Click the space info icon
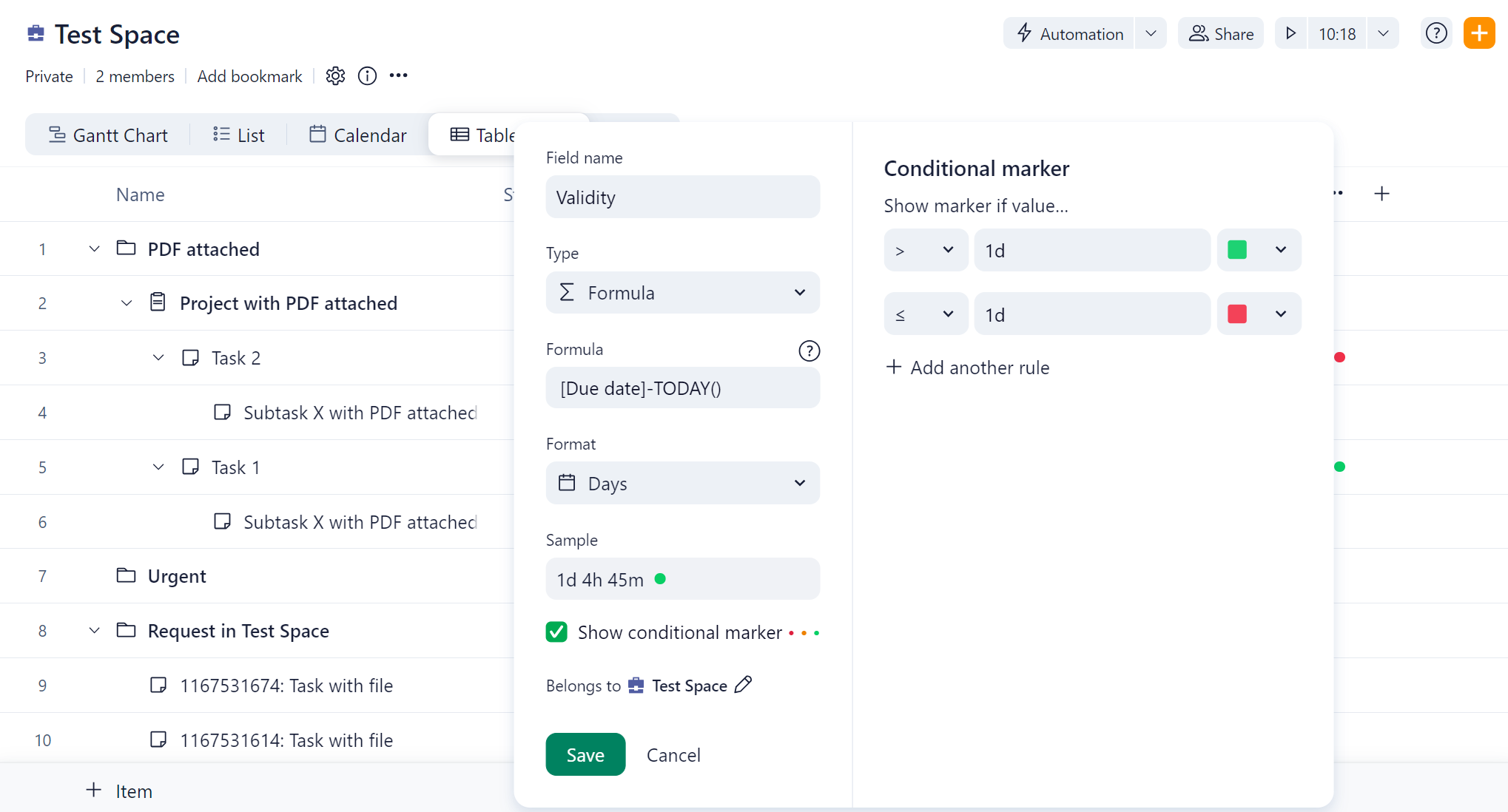1508x812 pixels. [367, 76]
